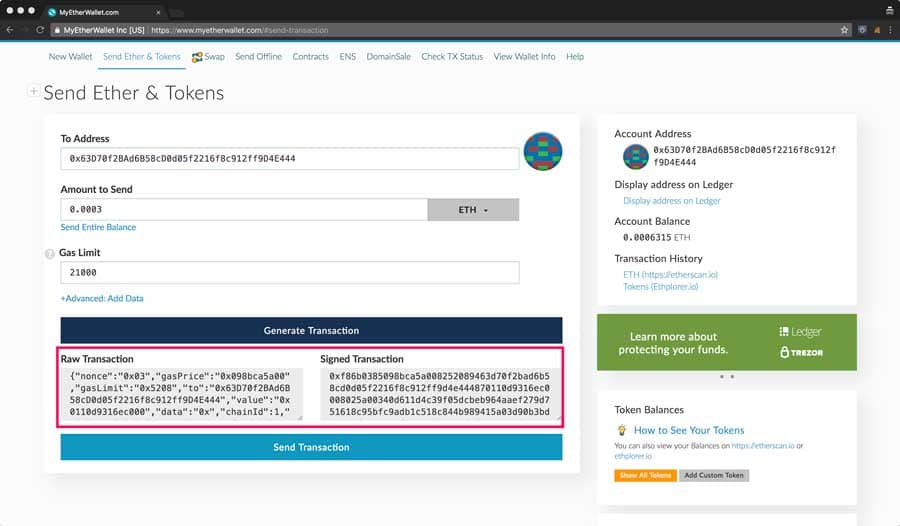Click the browser back arrow
Viewport: 900px width, 526px height.
click(x=10, y=30)
